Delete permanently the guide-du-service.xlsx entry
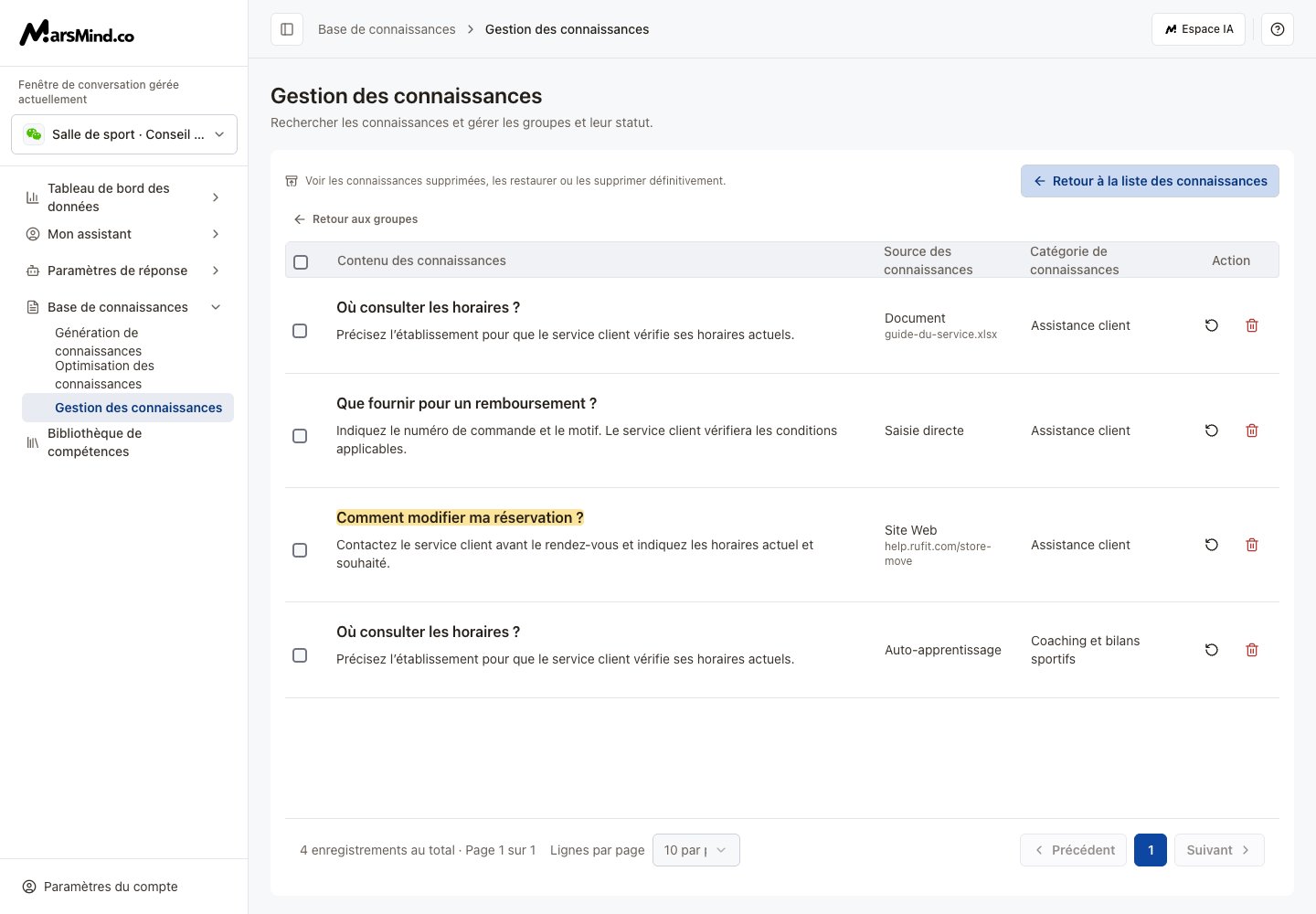Viewport: 1316px width, 914px height. click(x=1252, y=325)
